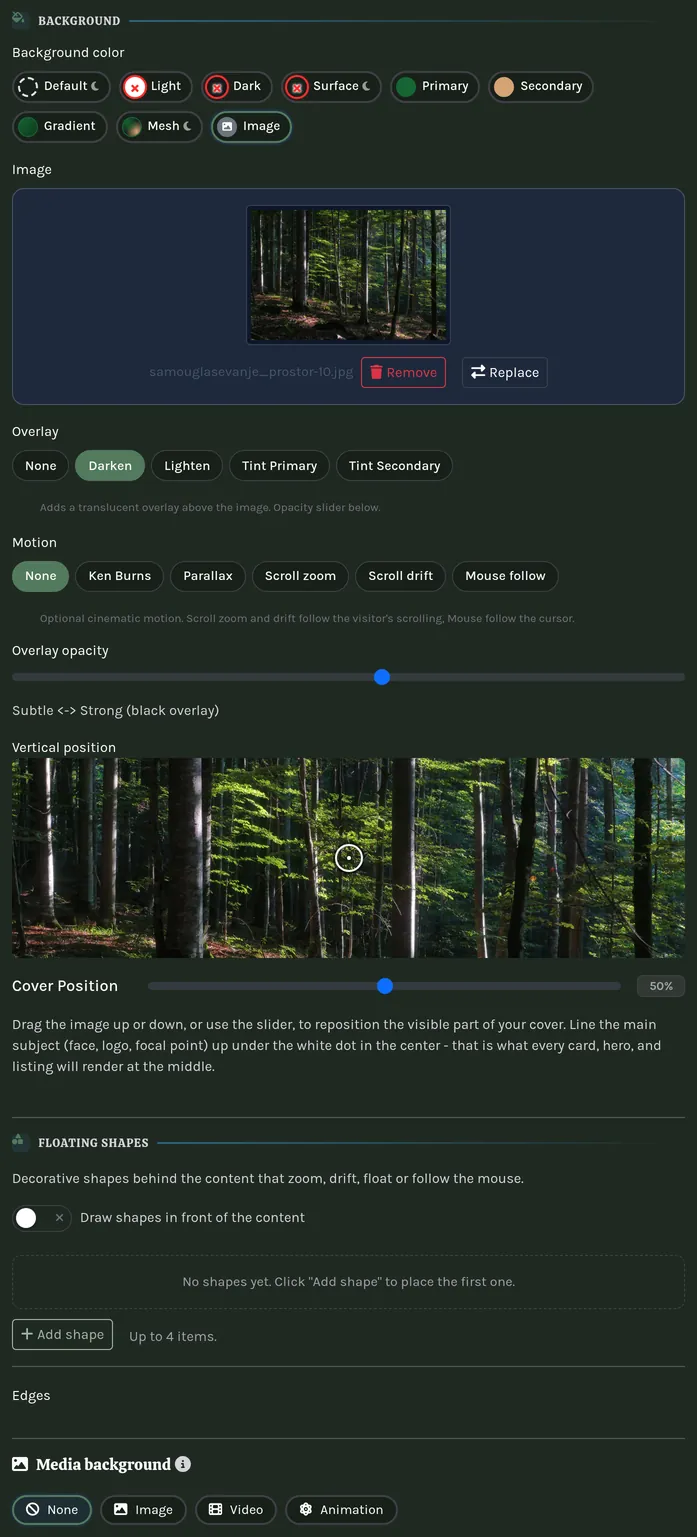This screenshot has height=1537, width=697.
Task: Pick the Primary background color
Action: pos(435,86)
